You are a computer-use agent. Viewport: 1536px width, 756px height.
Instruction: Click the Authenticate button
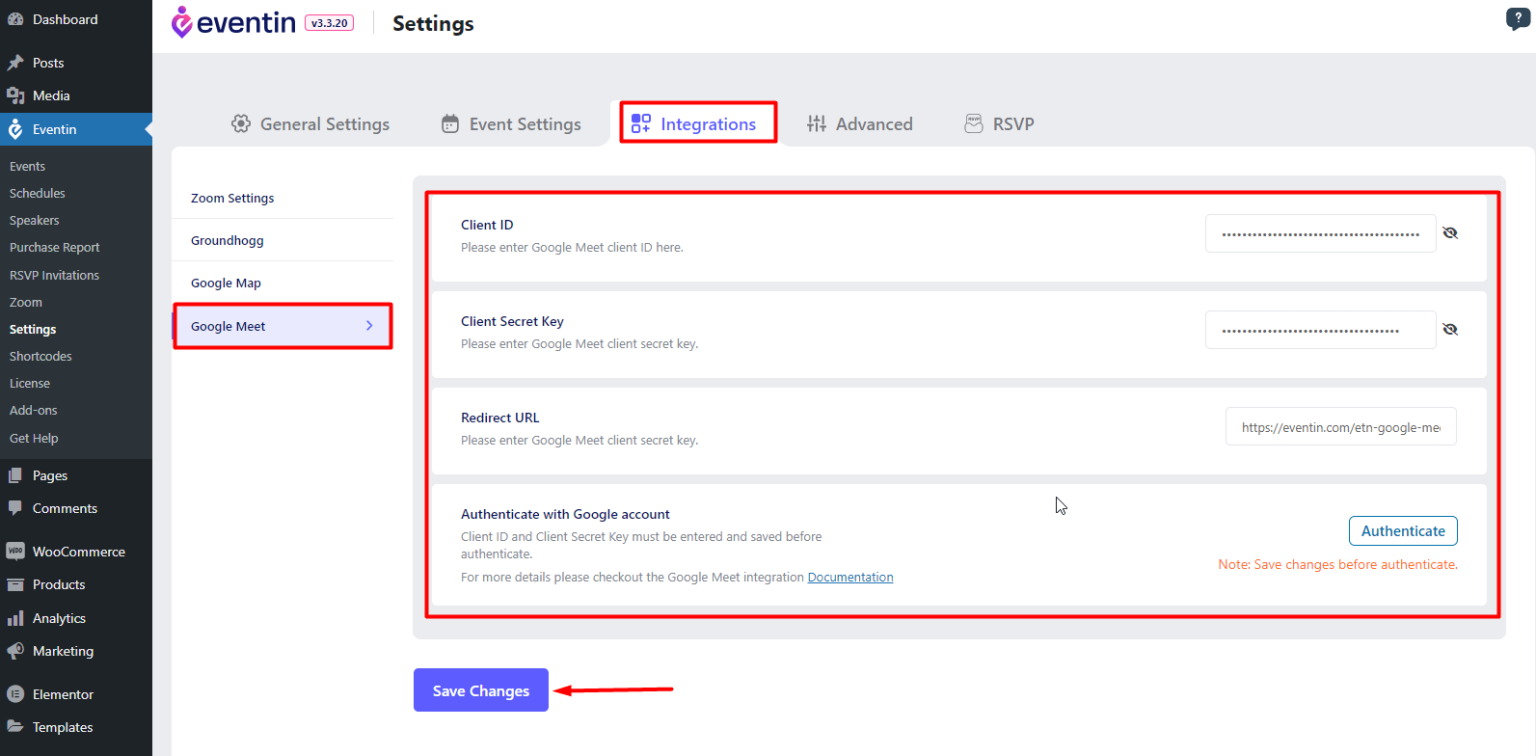coord(1402,530)
